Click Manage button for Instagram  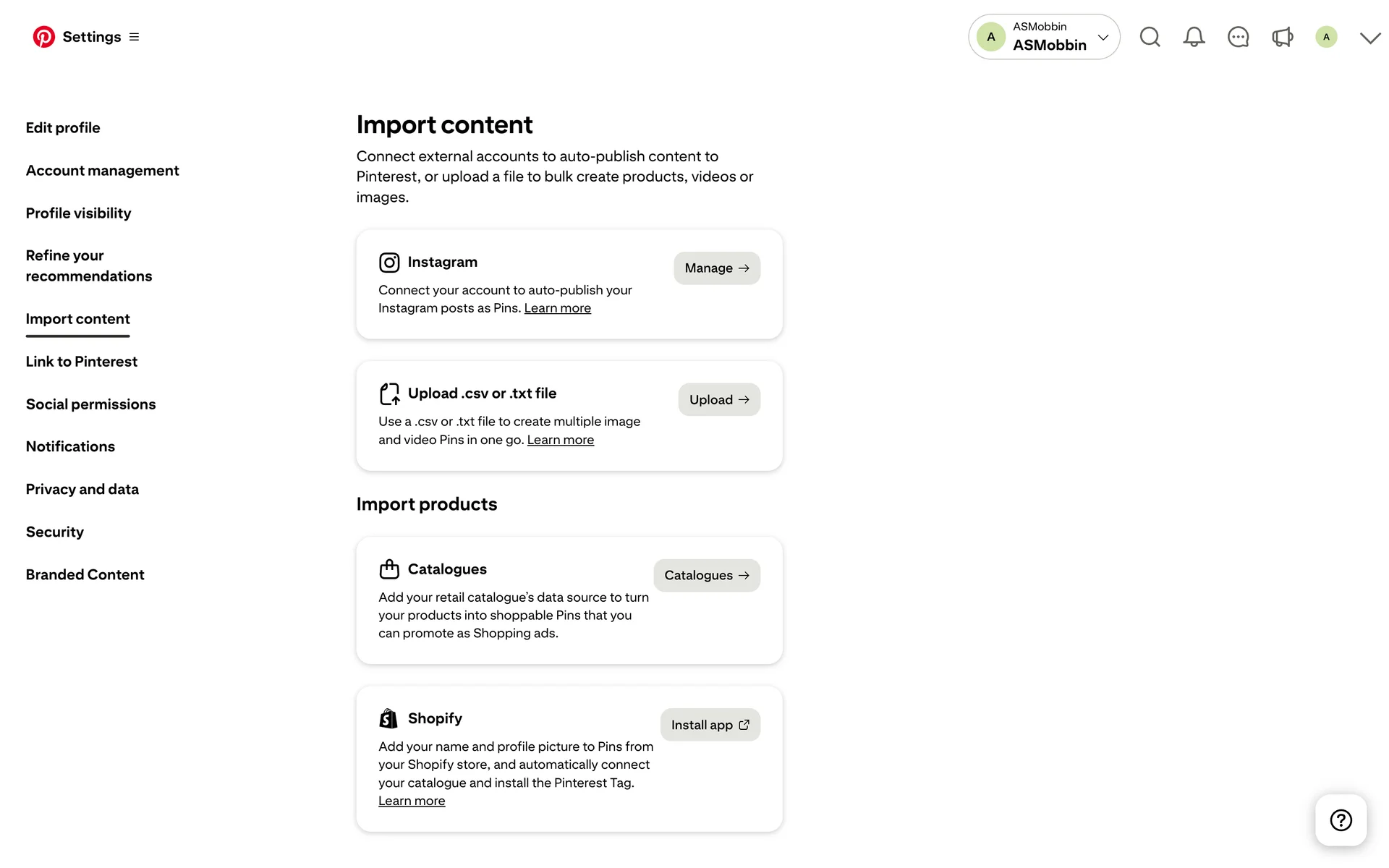717,268
